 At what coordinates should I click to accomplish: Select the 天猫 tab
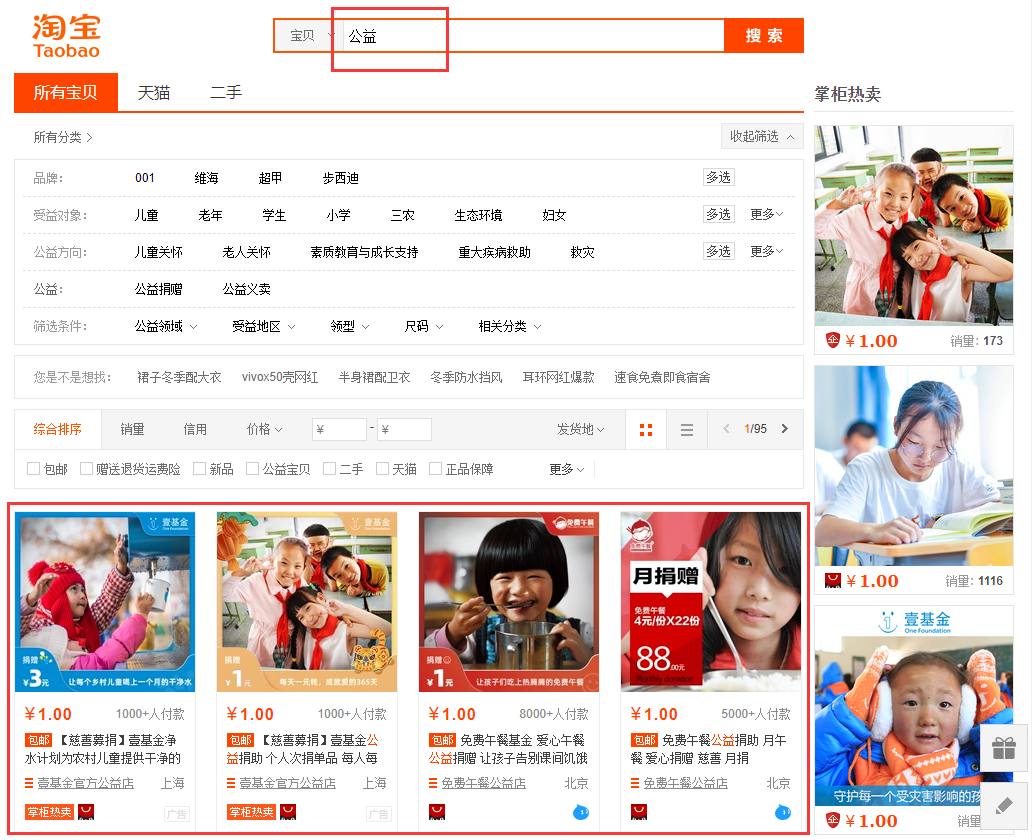(x=153, y=93)
